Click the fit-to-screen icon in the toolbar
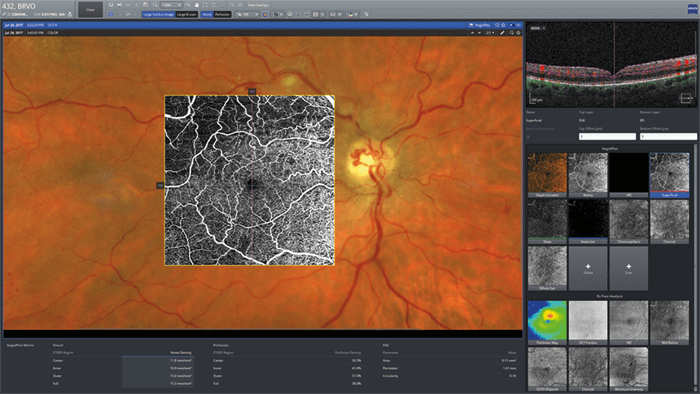Viewport: 700px width, 394px height. (x=205, y=5)
